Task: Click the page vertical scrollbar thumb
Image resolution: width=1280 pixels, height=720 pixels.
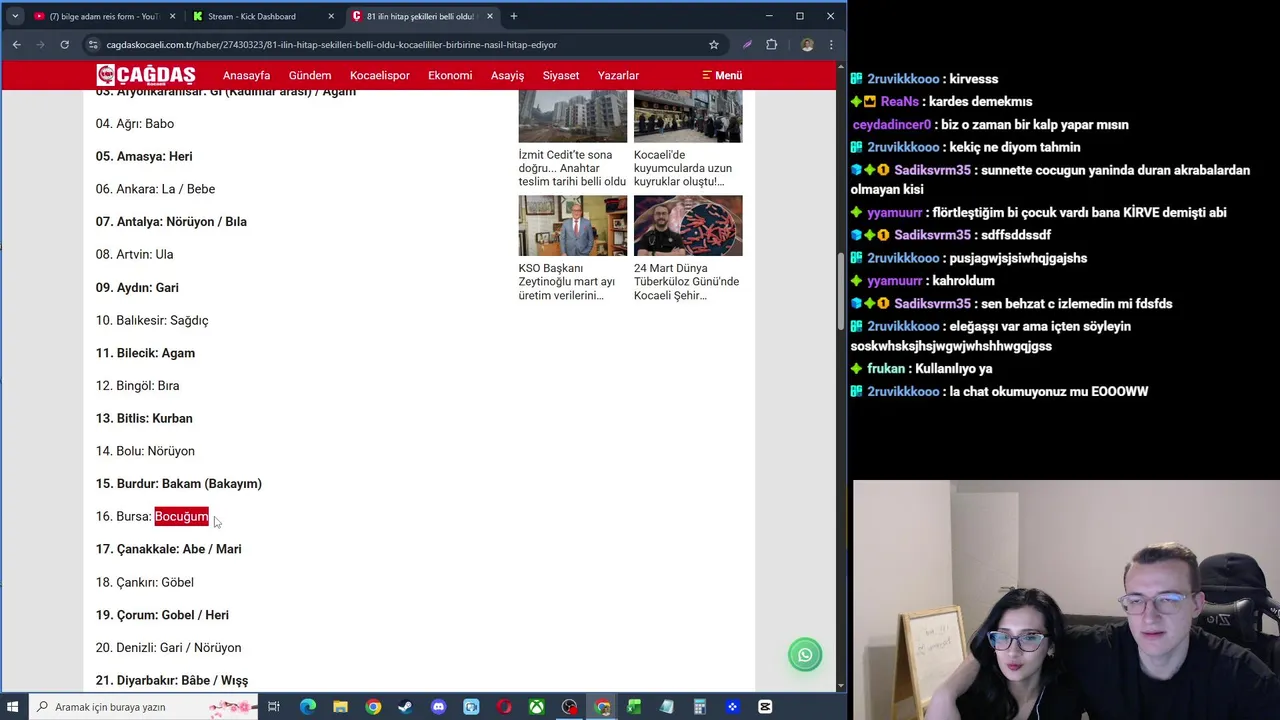Action: [841, 292]
